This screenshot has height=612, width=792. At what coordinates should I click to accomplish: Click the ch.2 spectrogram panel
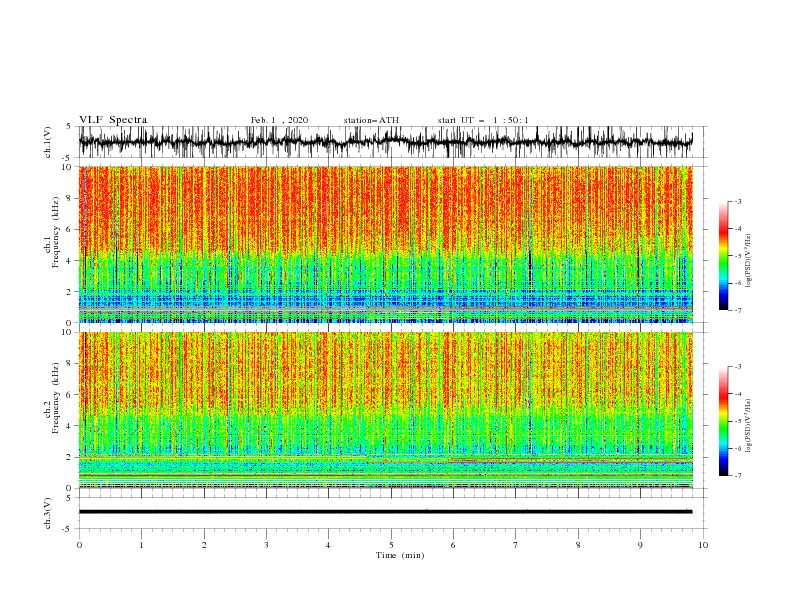point(385,410)
